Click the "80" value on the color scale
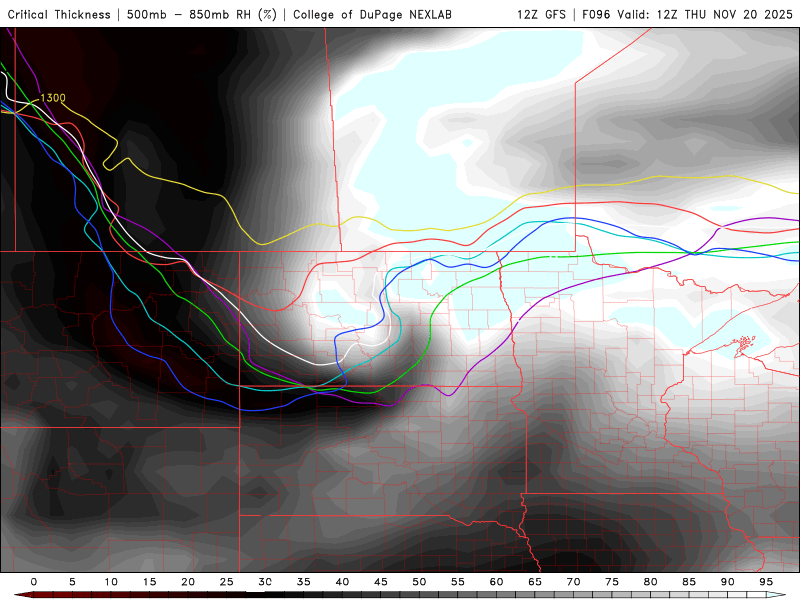 [651, 582]
